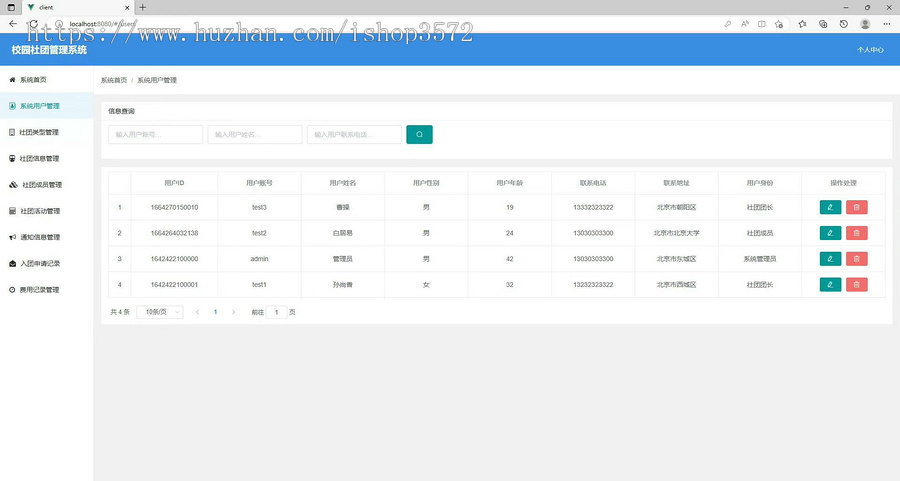
Task: Delete the test3 user row
Action: (x=856, y=207)
